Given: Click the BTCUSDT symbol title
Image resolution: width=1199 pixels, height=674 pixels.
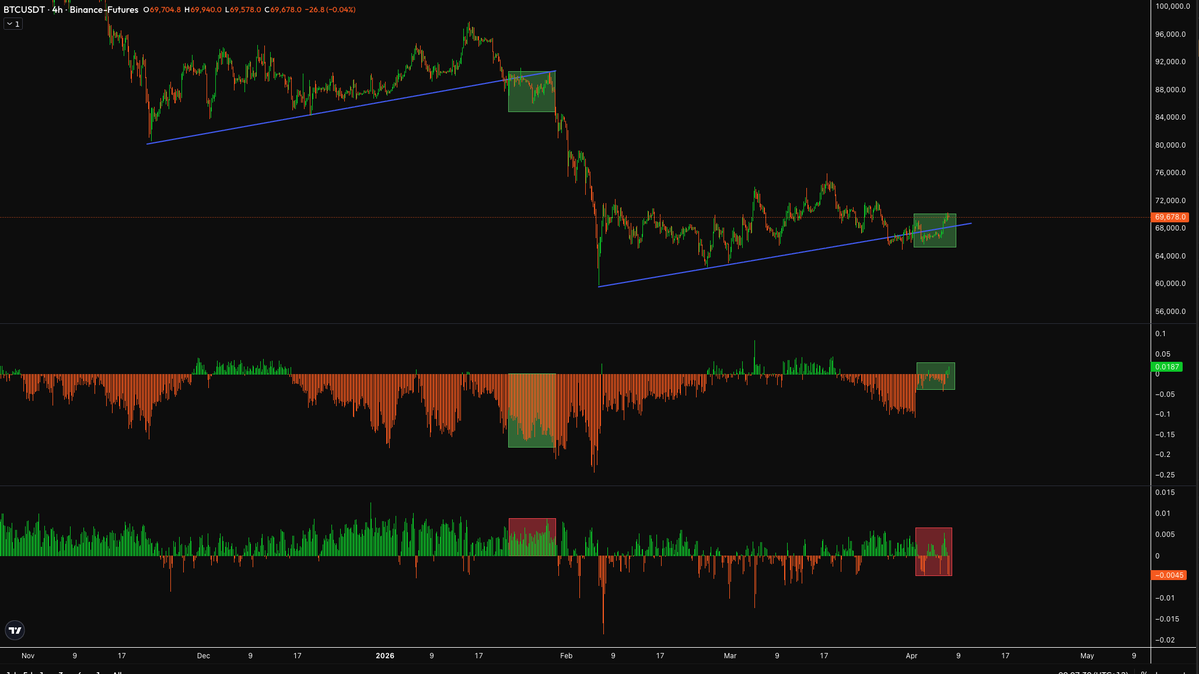Looking at the screenshot, I should [24, 10].
